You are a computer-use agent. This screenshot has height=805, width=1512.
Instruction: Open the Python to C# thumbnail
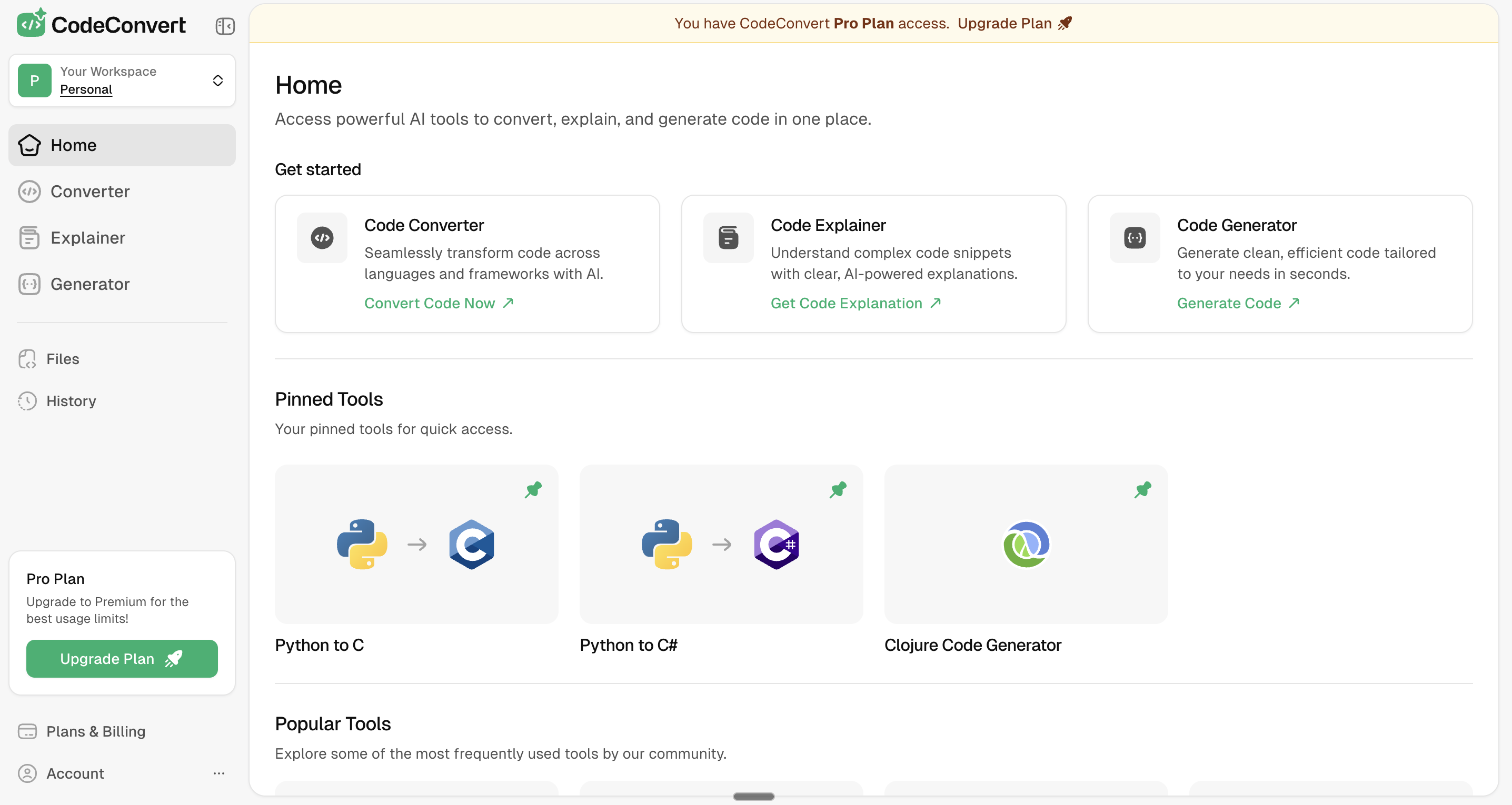[x=721, y=544]
